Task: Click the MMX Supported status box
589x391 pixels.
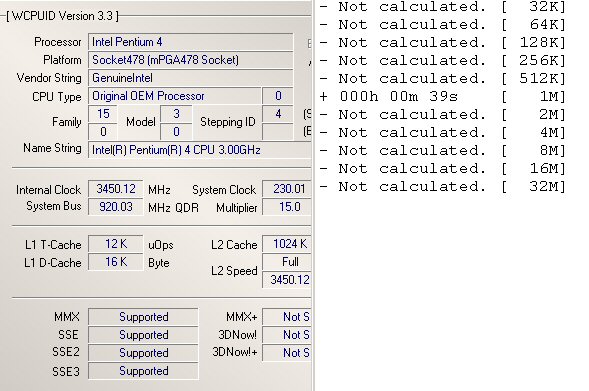Action: pos(143,317)
